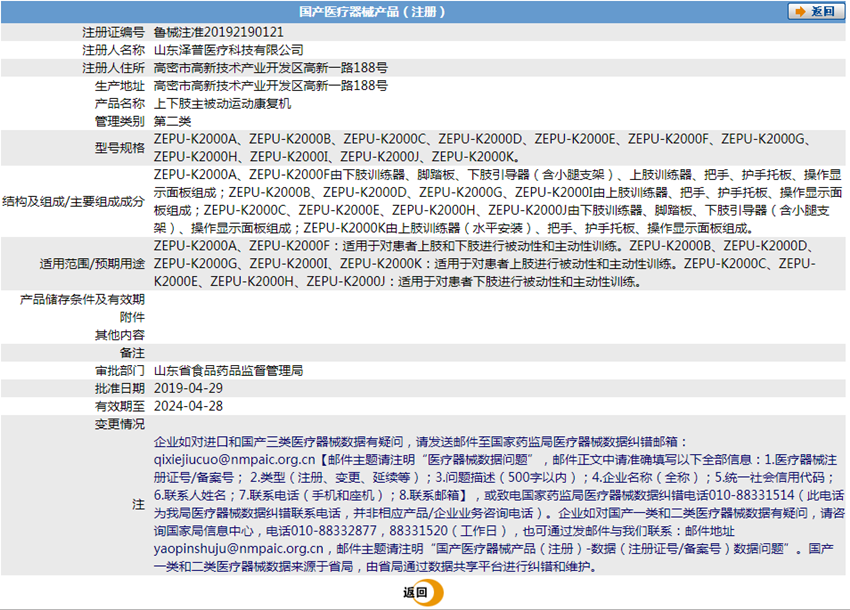
Task: Click the 附件 field label
Action: click(x=132, y=317)
